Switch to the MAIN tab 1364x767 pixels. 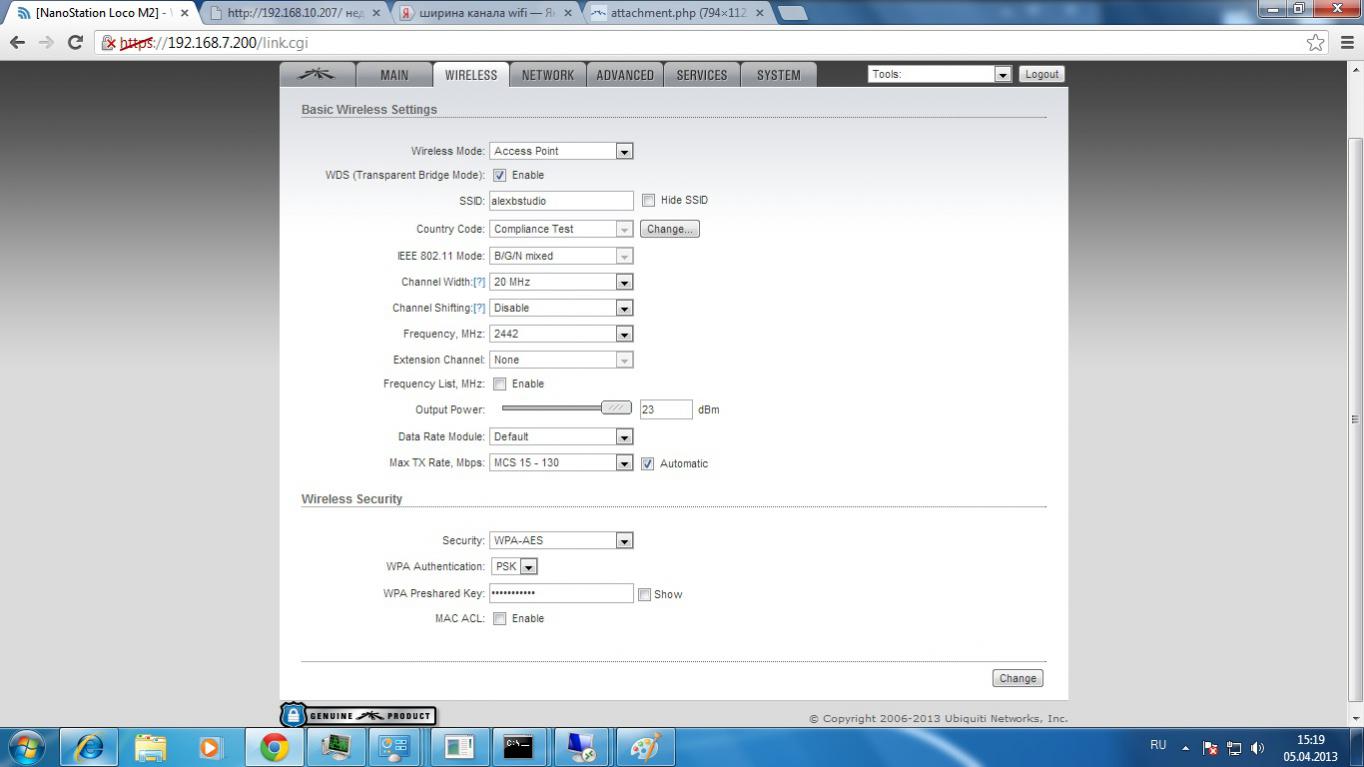394,75
